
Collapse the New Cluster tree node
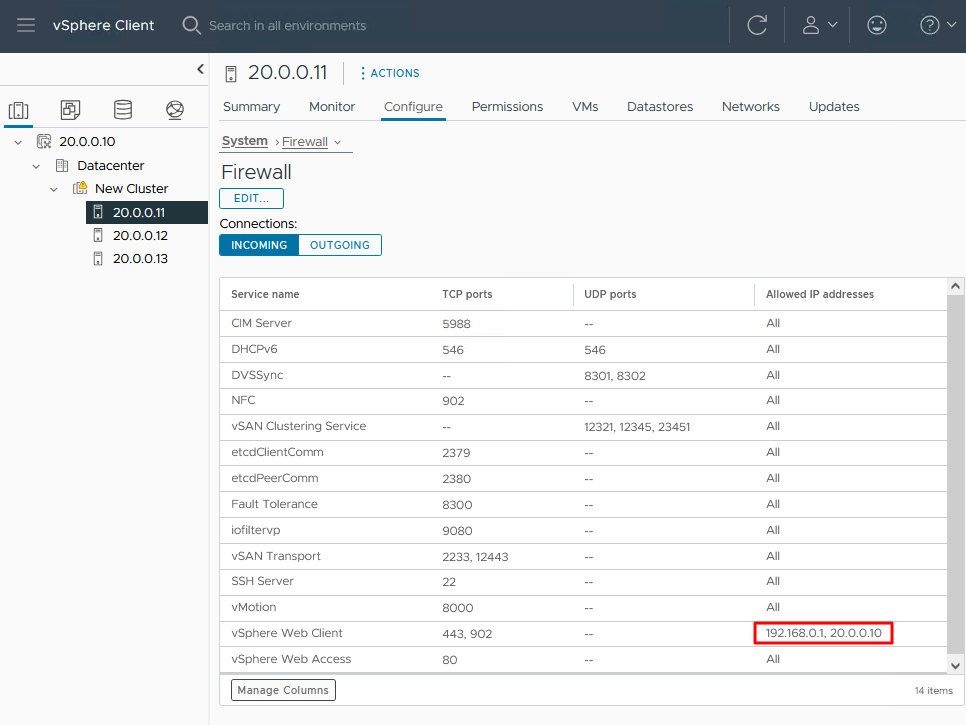pyautogui.click(x=54, y=189)
